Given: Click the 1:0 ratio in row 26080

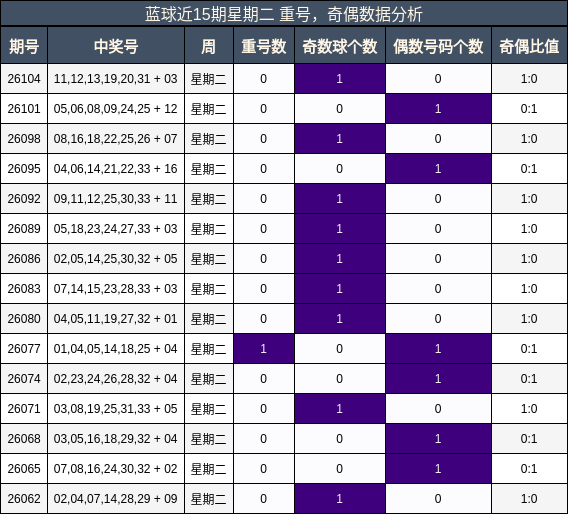Looking at the screenshot, I should (529, 319).
